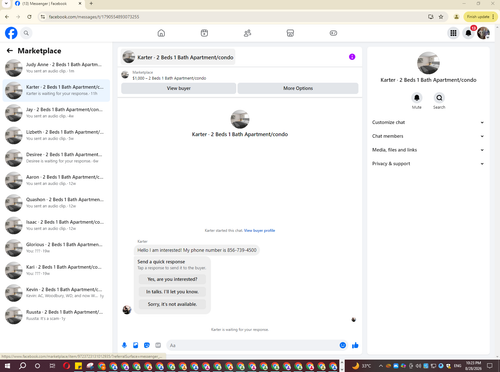Open the Jay apartment conversation
500x372 pixels.
(x=56, y=113)
